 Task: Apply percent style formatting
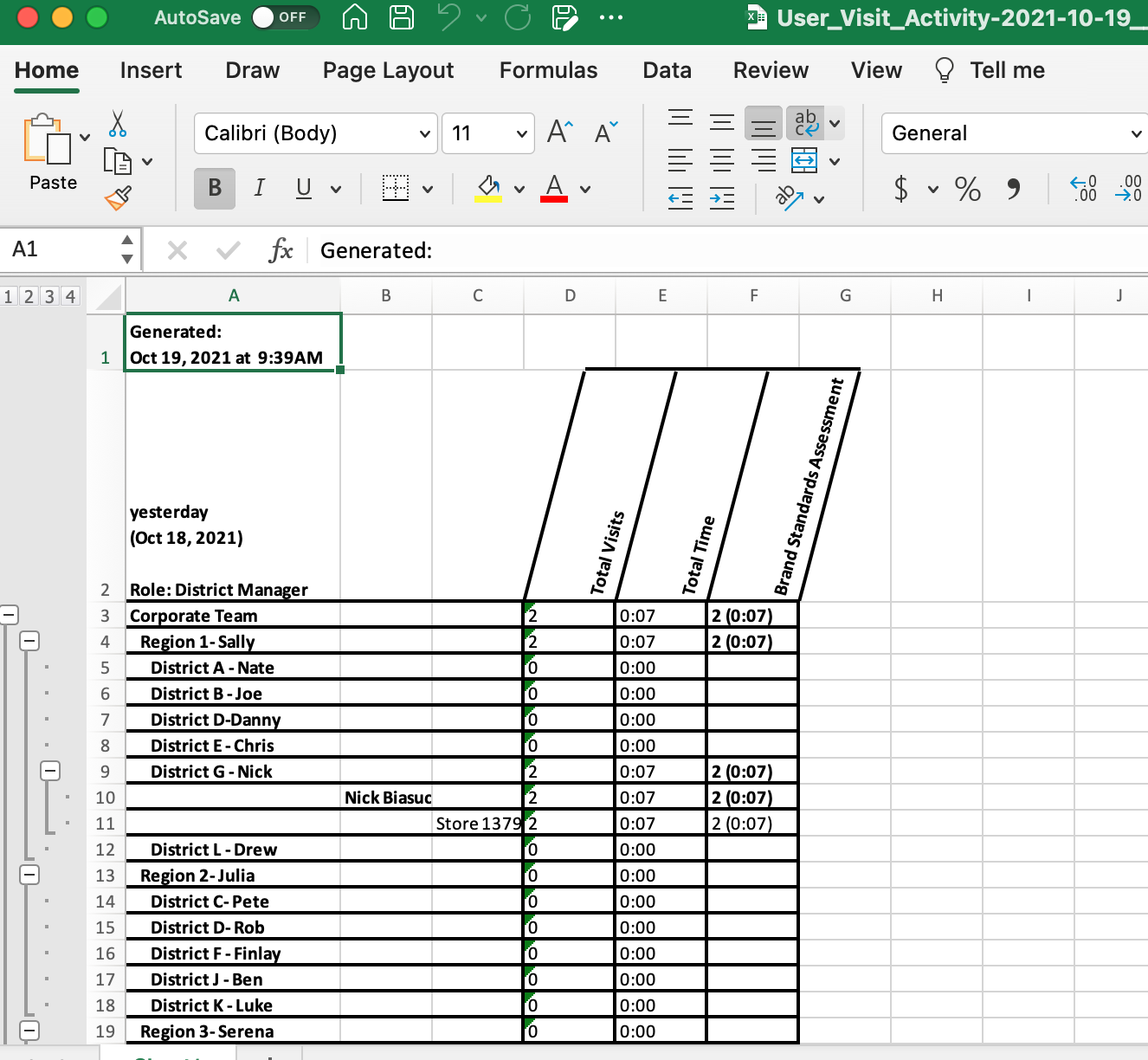pyautogui.click(x=967, y=190)
